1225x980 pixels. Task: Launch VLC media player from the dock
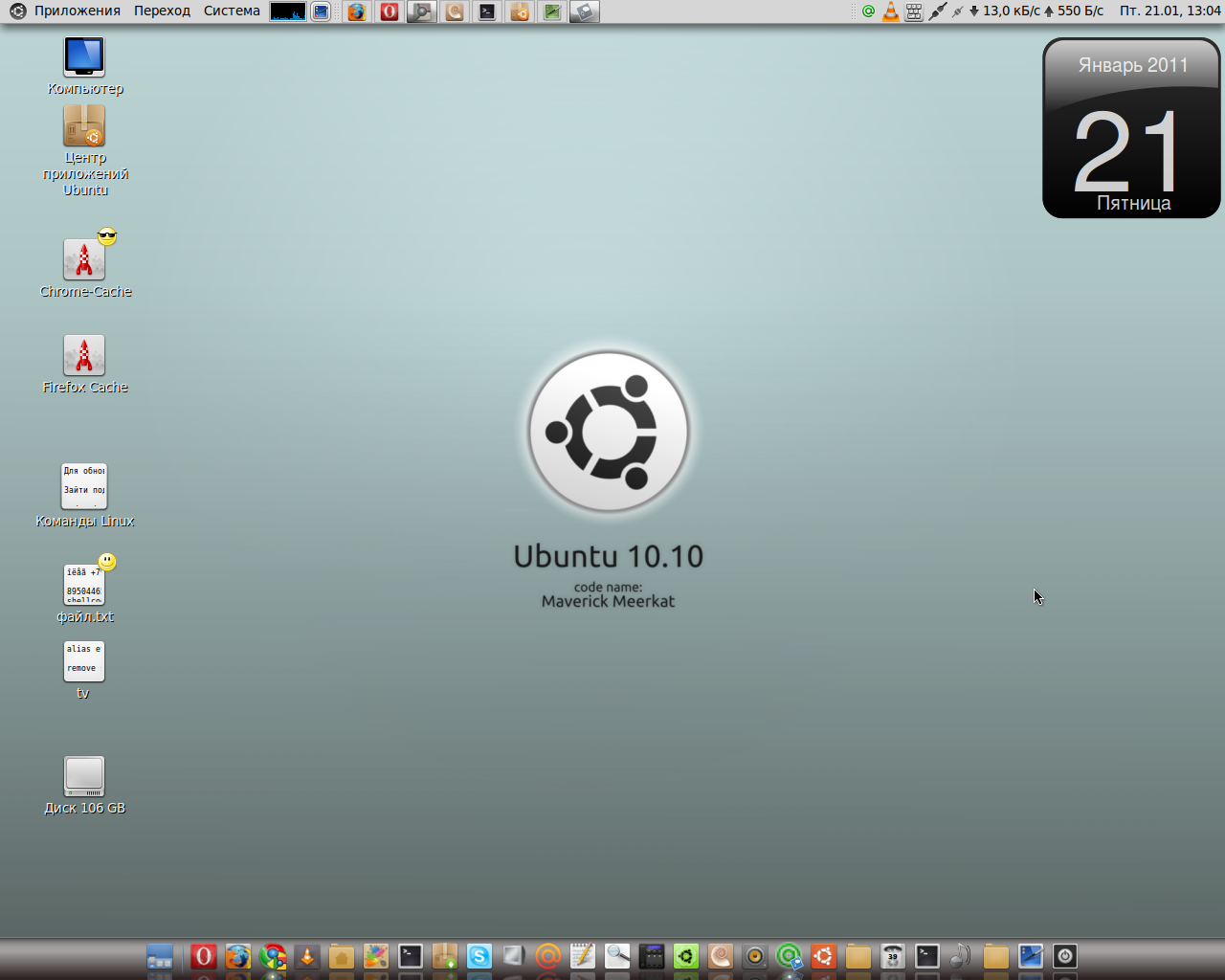(x=307, y=956)
